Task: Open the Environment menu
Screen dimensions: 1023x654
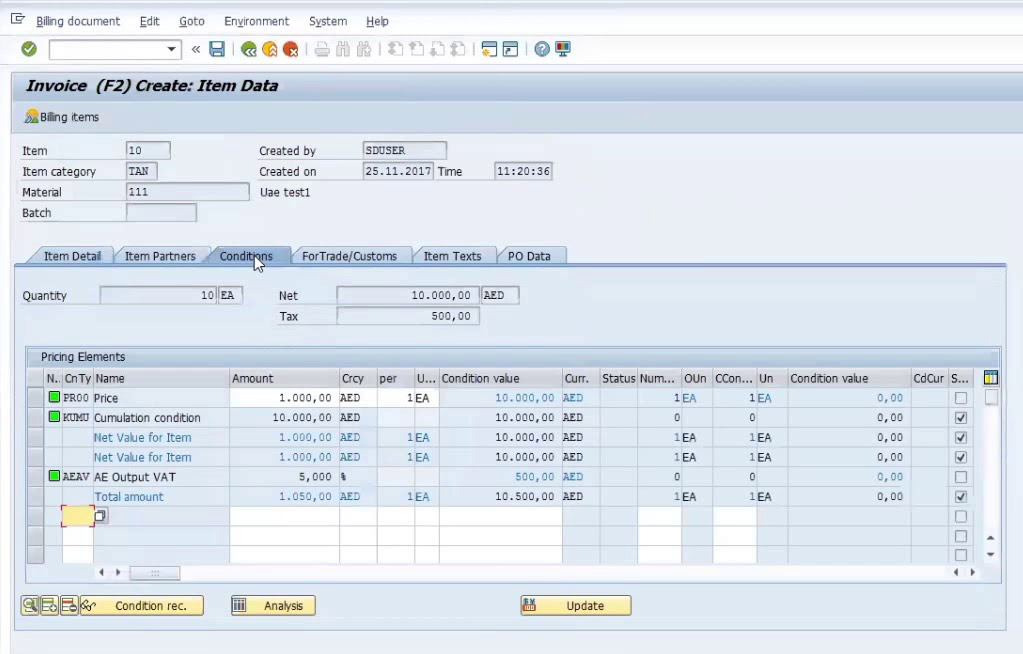Action: pos(256,21)
